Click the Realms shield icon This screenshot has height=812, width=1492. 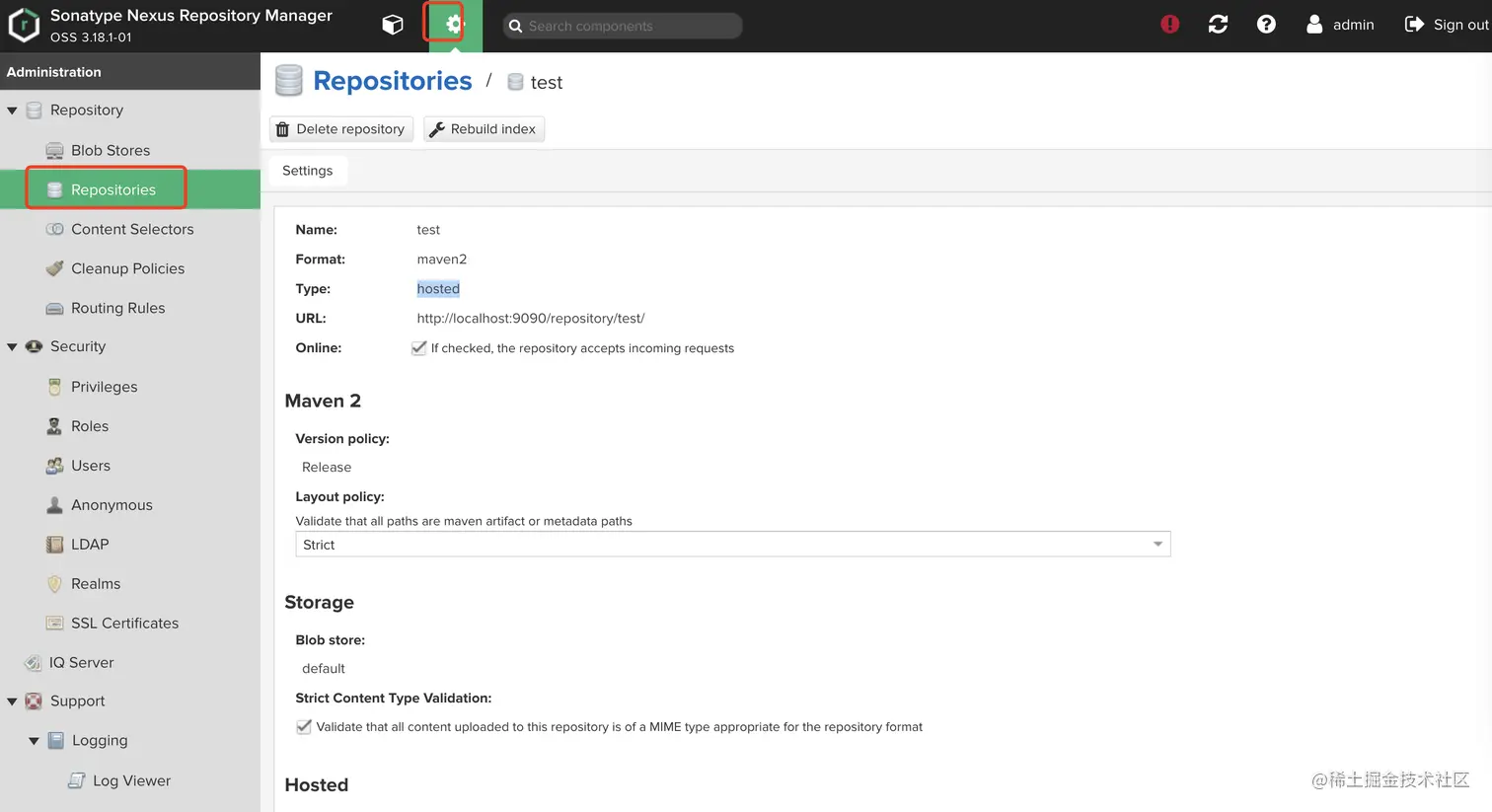55,584
